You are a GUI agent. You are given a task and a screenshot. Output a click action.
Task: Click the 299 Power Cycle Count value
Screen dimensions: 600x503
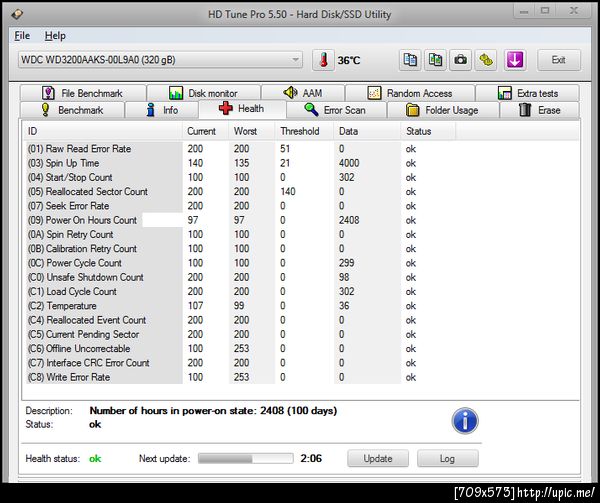pyautogui.click(x=347, y=263)
